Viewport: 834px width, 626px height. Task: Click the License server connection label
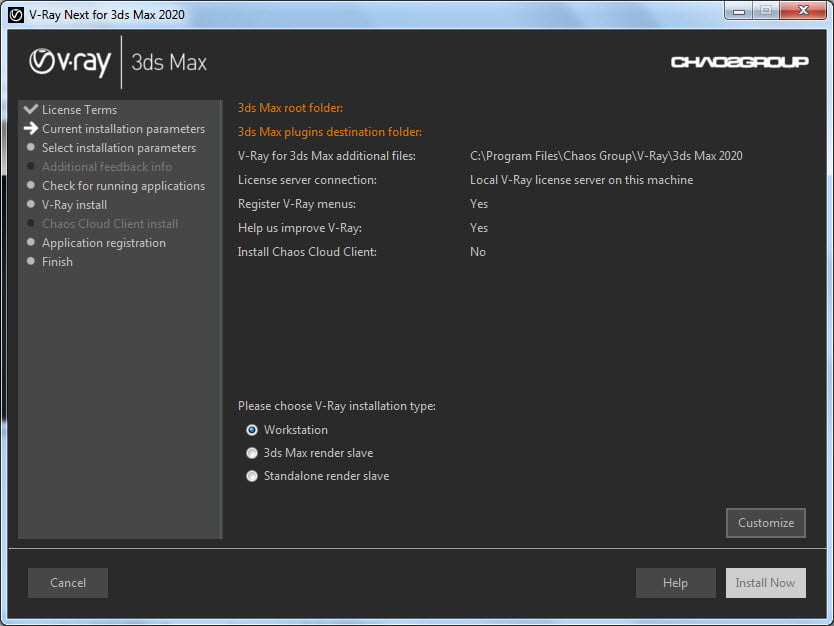tap(307, 180)
